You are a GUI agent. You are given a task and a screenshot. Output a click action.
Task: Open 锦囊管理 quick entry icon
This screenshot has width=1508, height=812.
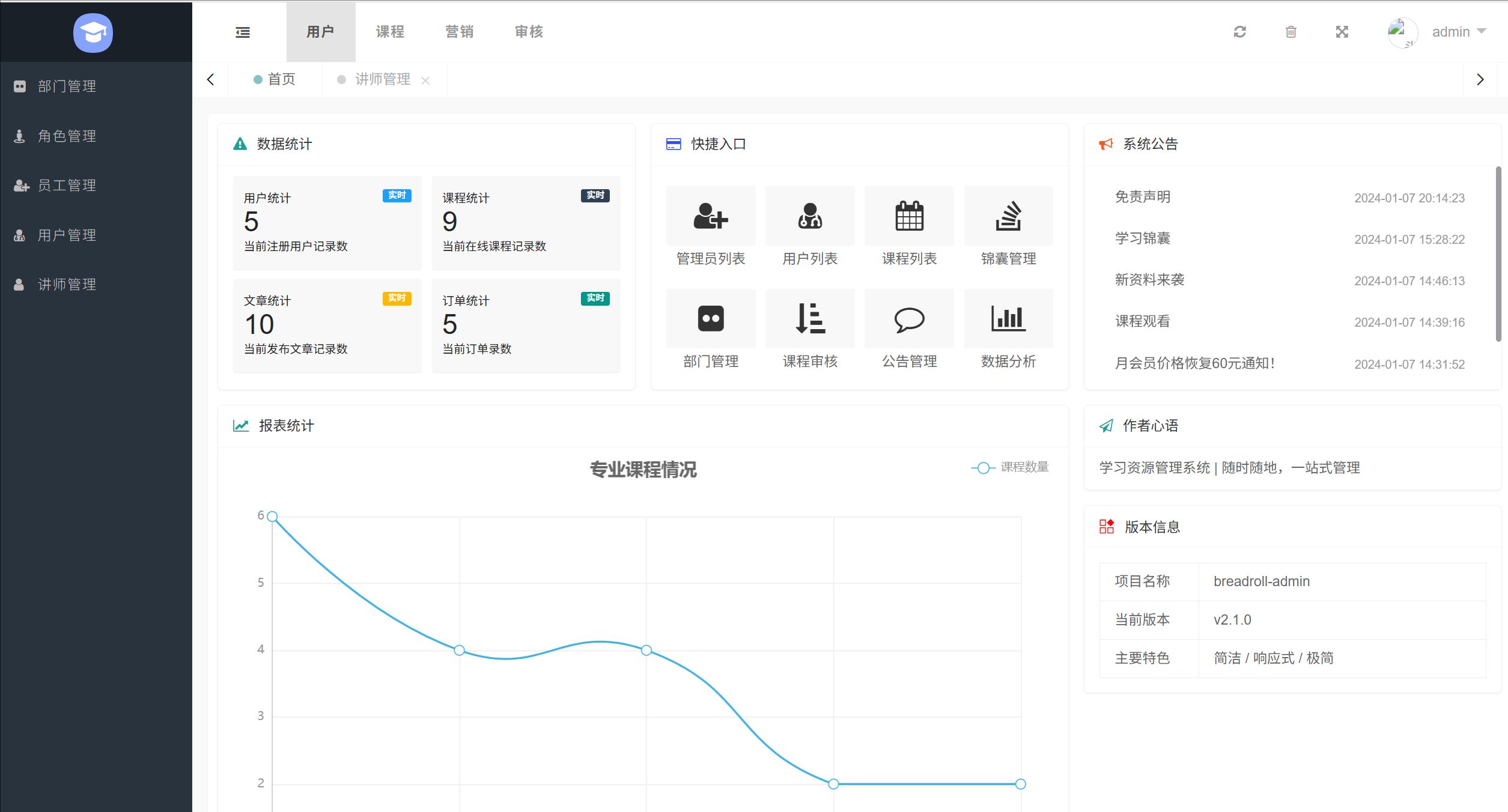[1008, 216]
